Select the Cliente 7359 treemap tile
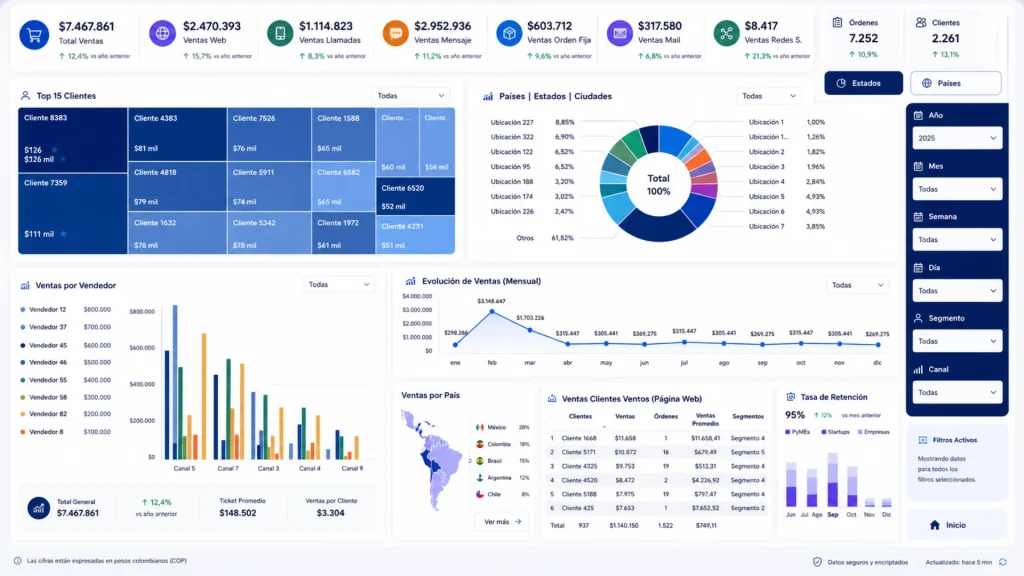1024x576 pixels. pos(72,214)
